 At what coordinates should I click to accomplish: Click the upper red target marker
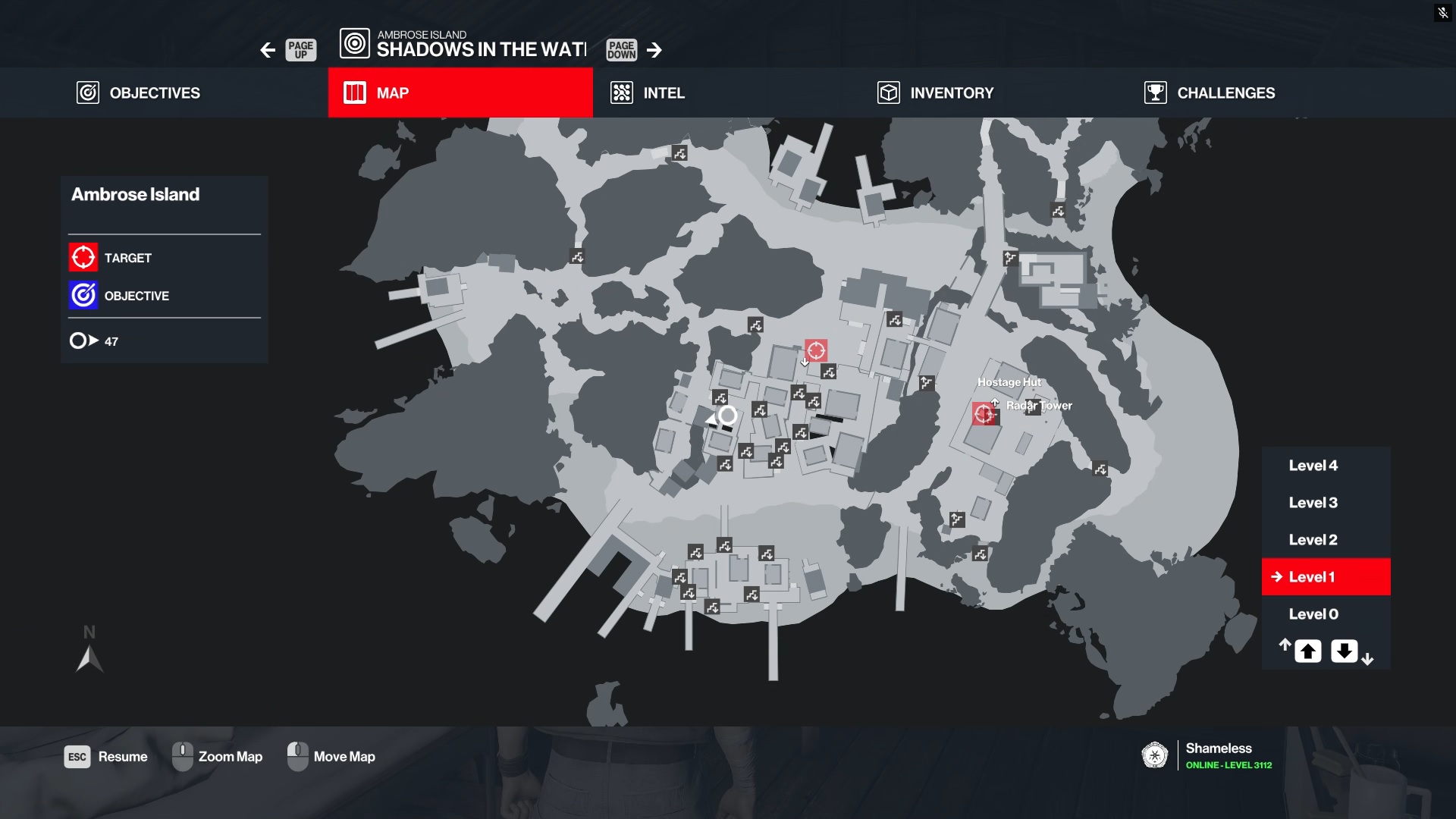point(816,350)
